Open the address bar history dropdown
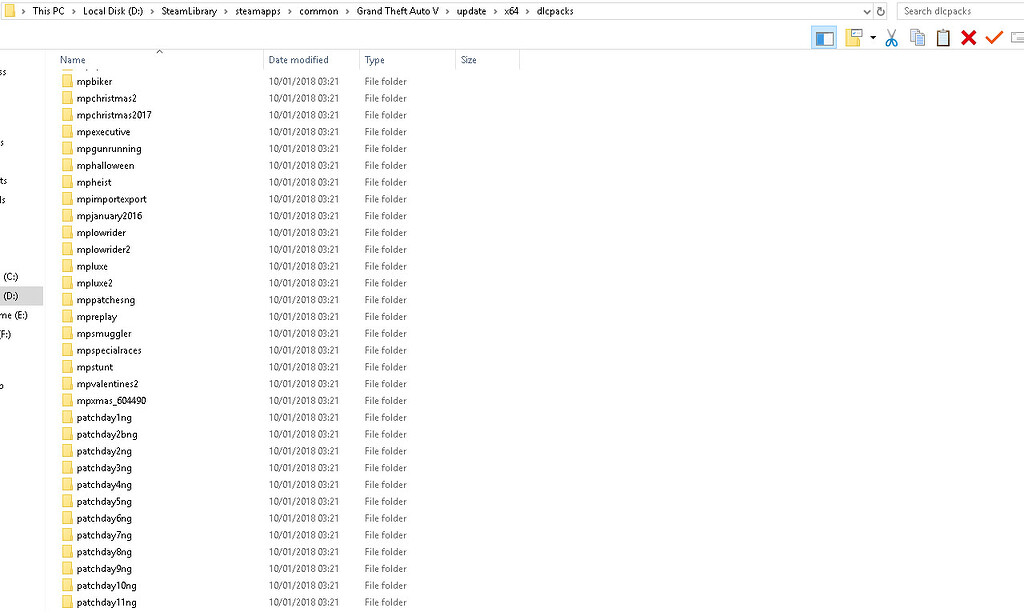Screen dimensions: 1024x616 867,11
